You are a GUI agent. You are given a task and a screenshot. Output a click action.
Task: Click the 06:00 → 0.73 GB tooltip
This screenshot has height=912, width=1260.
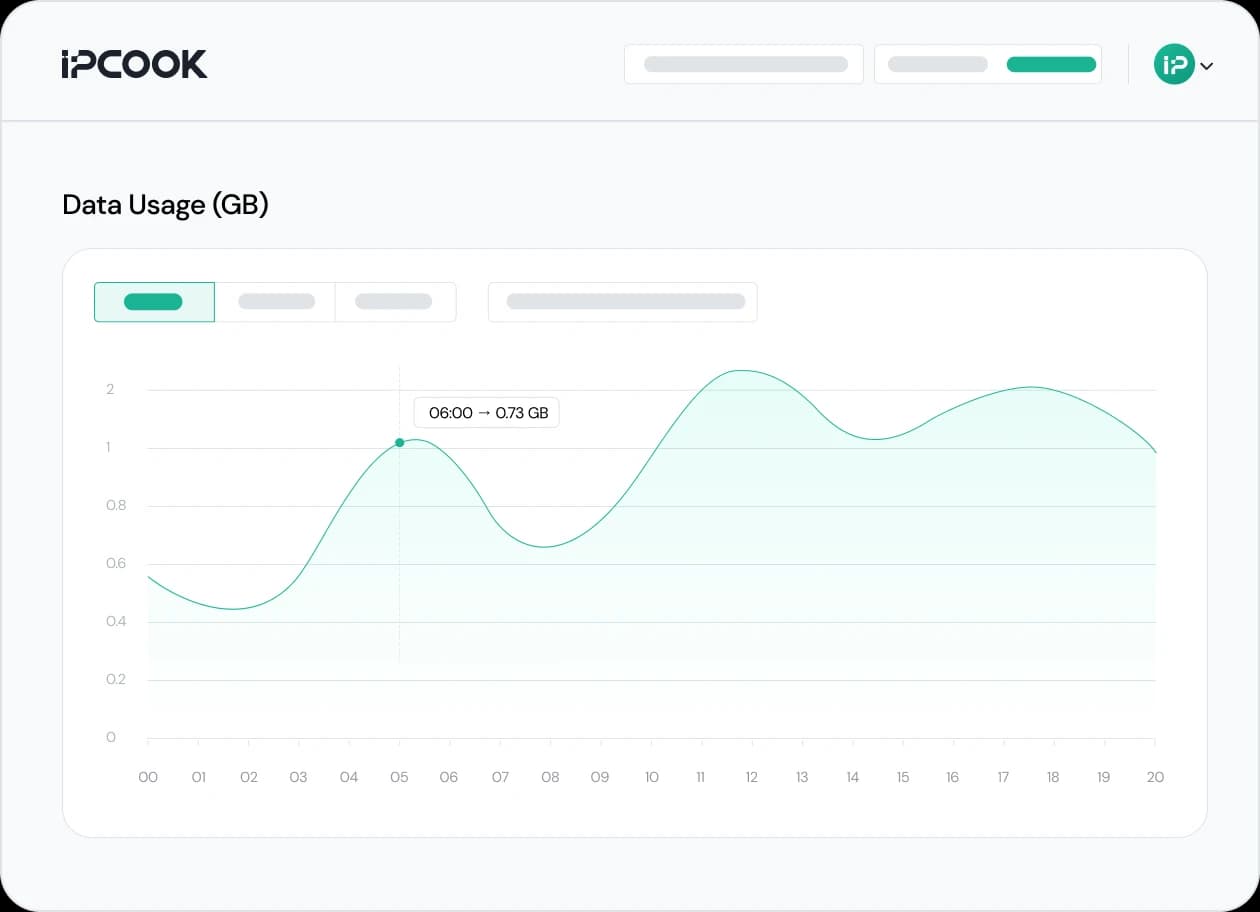487,412
